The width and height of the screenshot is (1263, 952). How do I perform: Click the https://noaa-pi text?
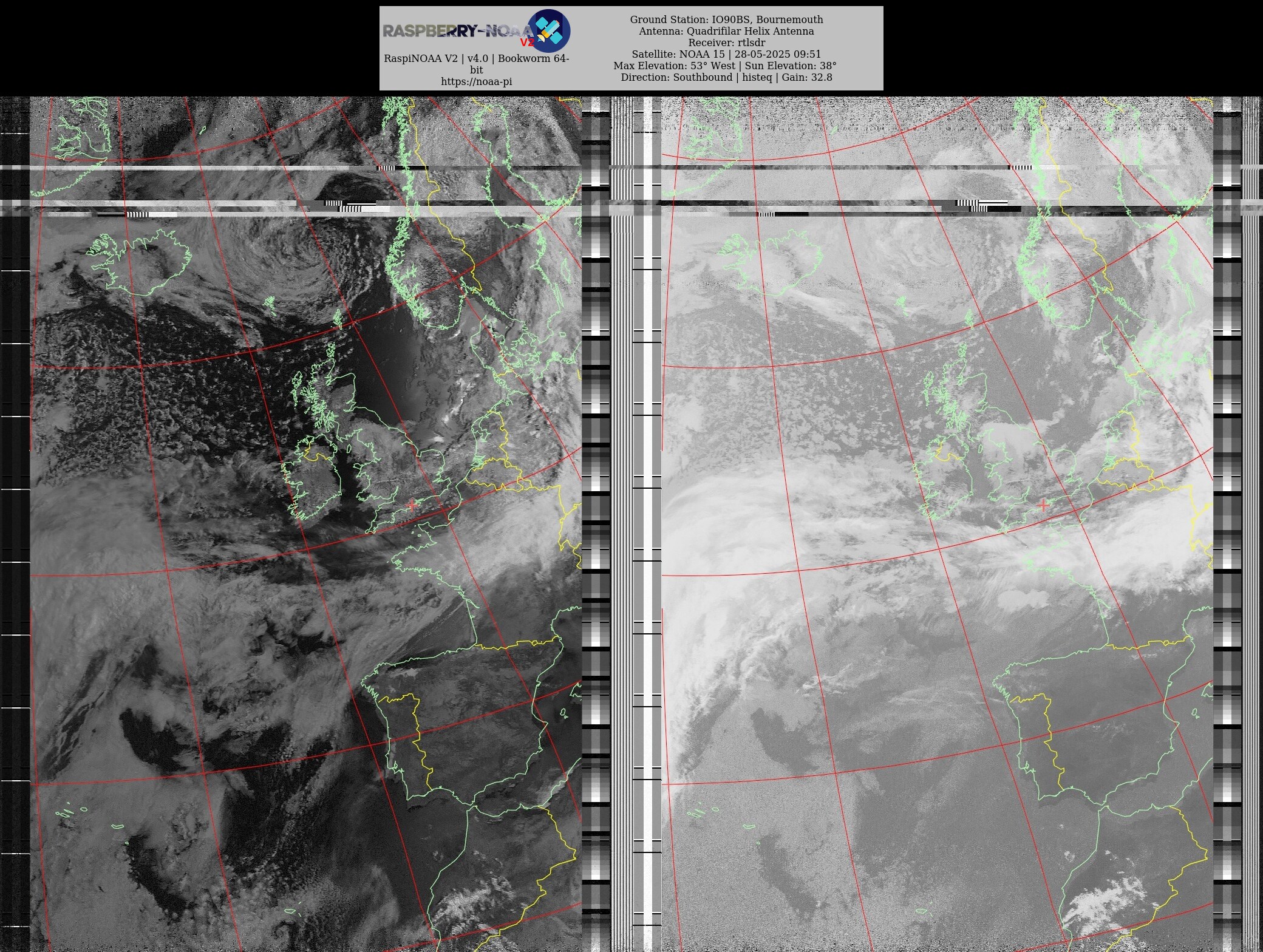(477, 81)
